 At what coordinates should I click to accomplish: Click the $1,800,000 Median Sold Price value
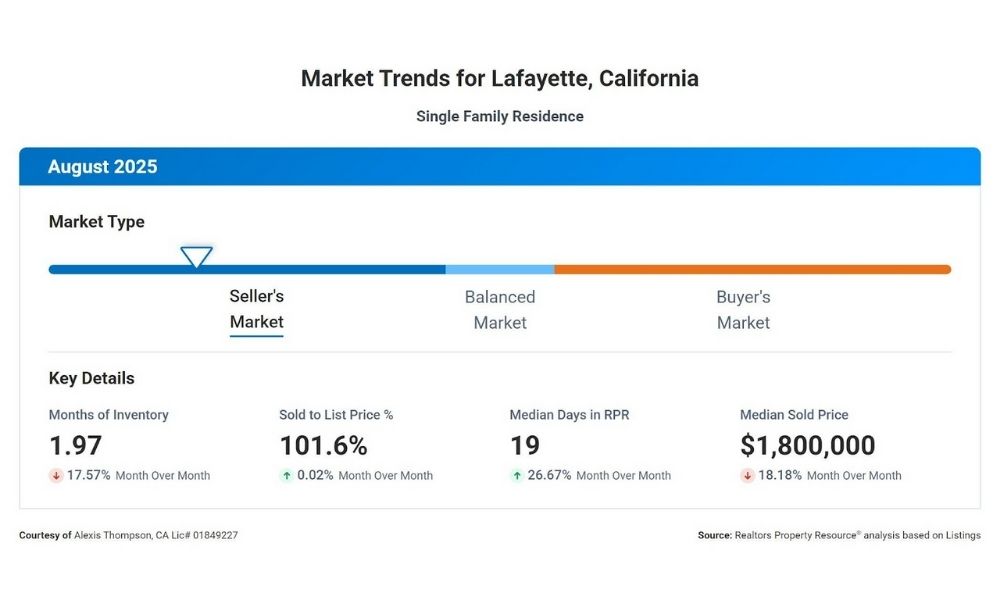(807, 446)
